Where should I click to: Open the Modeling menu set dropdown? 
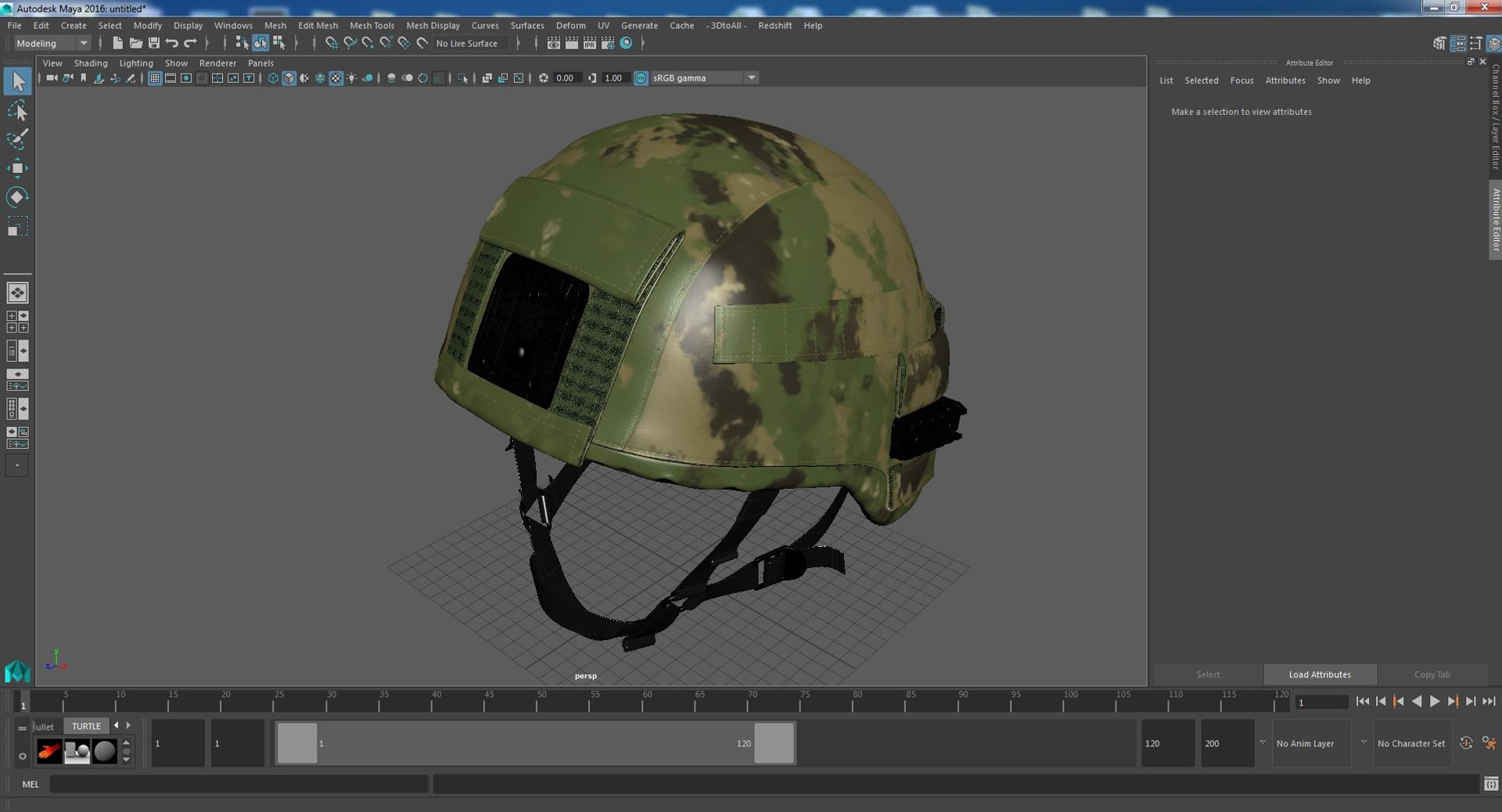[52, 43]
